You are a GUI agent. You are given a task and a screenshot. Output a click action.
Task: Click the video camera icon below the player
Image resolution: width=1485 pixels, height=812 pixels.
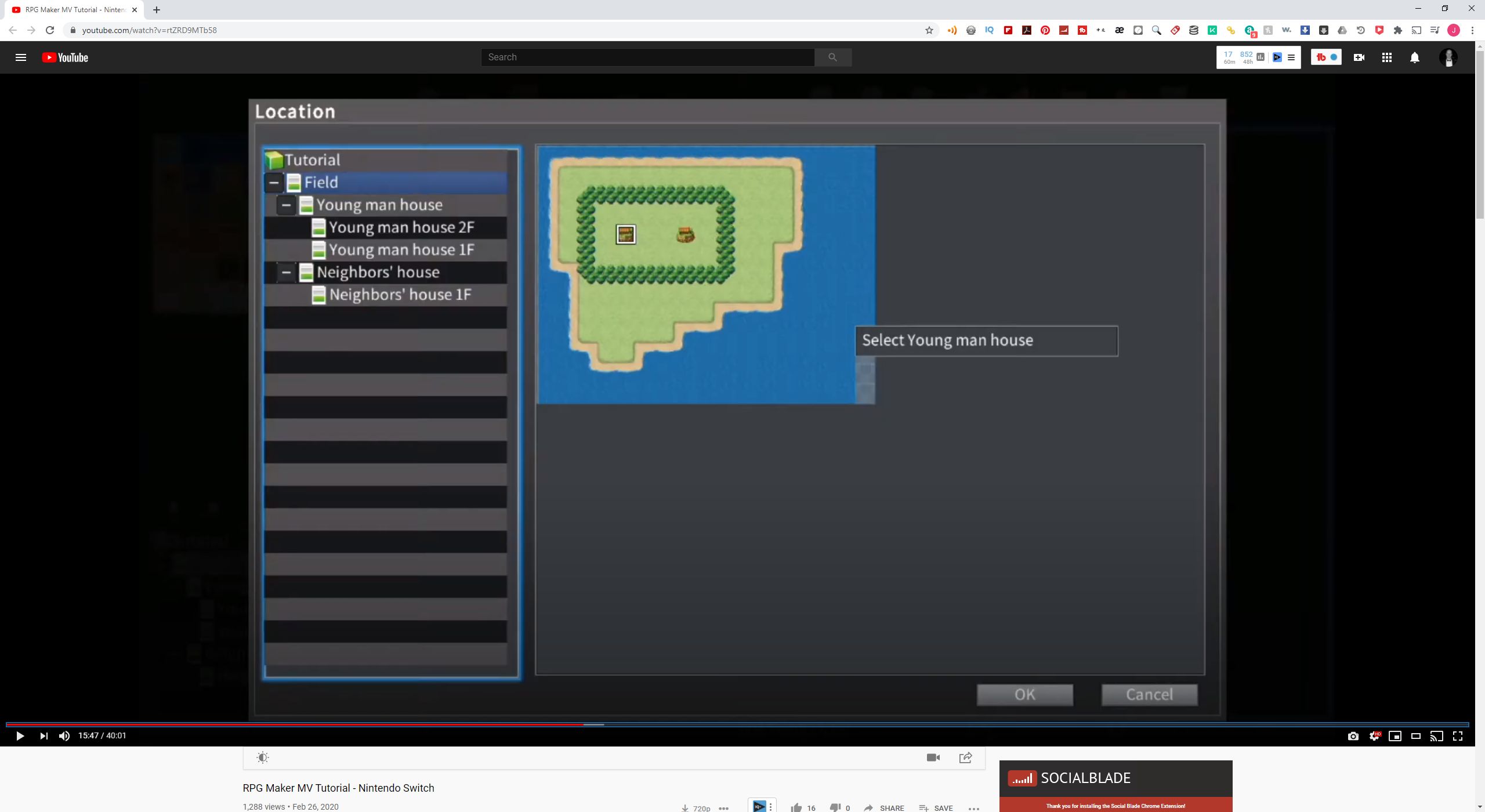tap(933, 757)
